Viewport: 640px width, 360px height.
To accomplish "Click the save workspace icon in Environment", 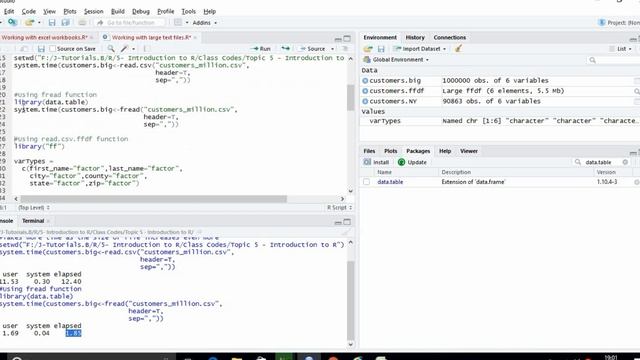I will 381,49.
